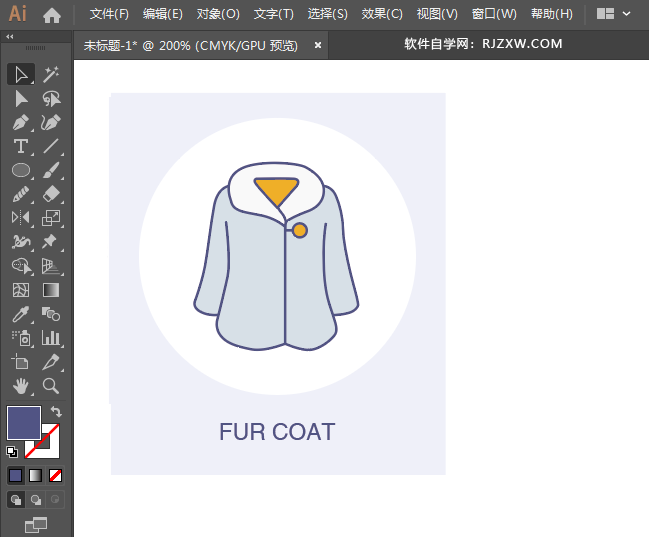The height and width of the screenshot is (537, 649).
Task: Enable Draw Inside mode
Action: (x=55, y=500)
